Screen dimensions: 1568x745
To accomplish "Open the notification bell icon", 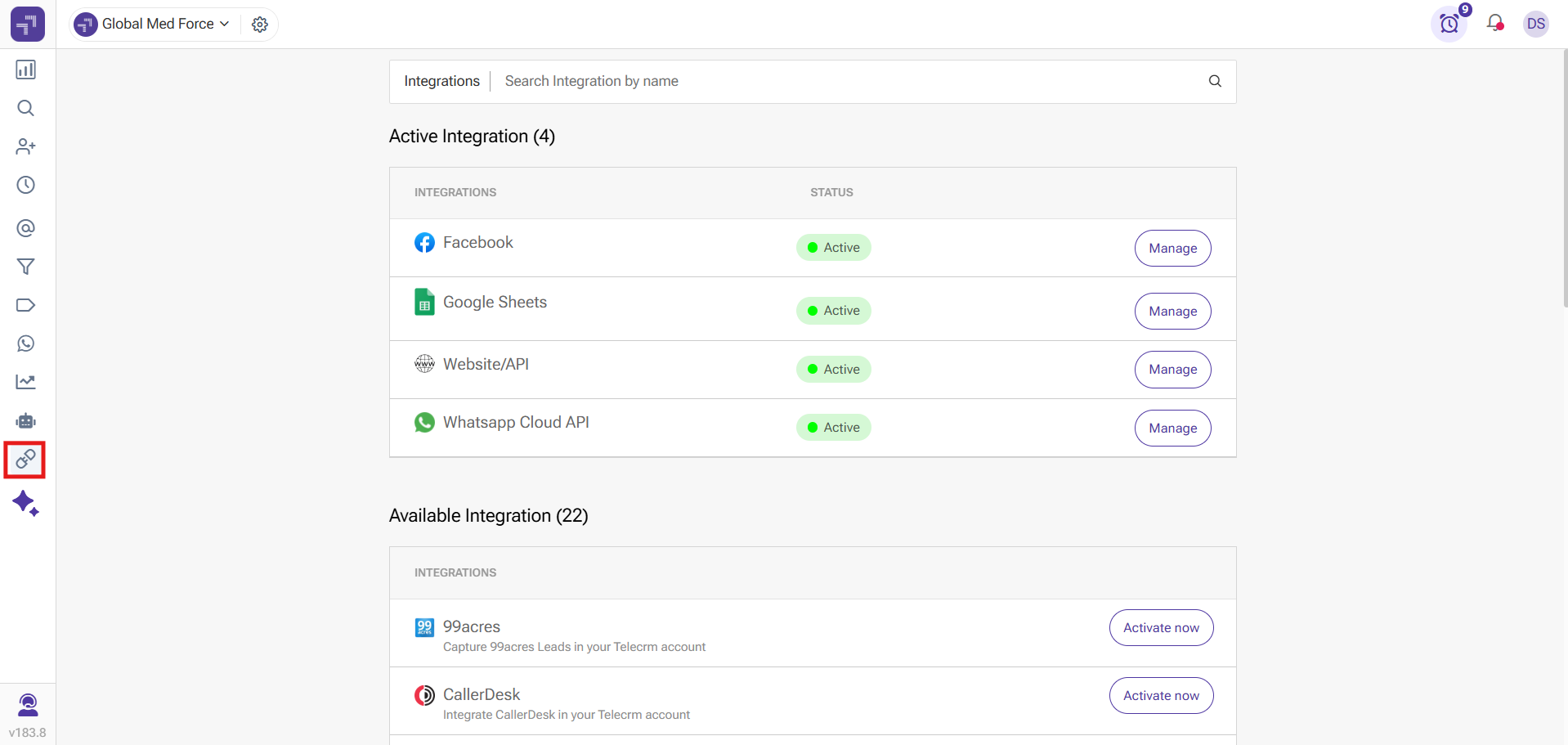I will pyautogui.click(x=1495, y=24).
